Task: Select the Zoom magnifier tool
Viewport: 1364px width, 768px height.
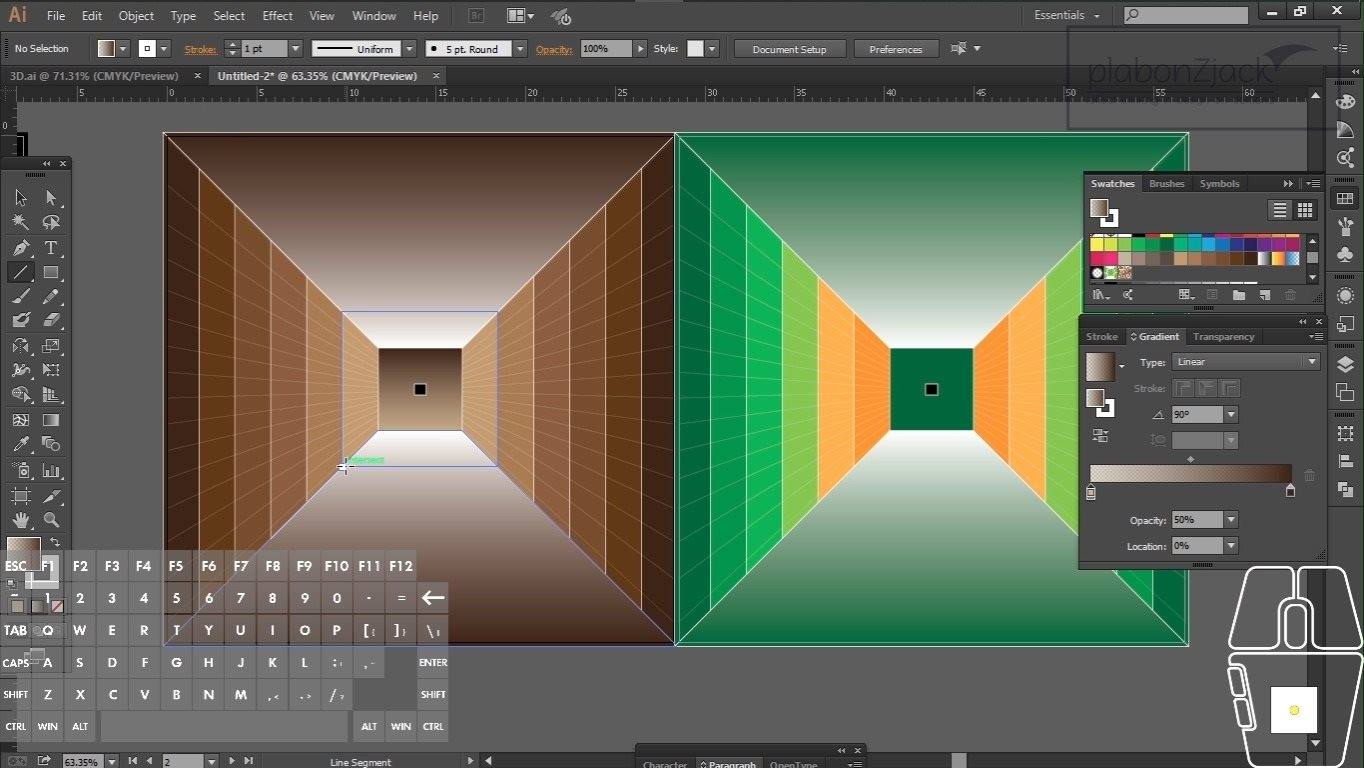Action: click(51, 520)
